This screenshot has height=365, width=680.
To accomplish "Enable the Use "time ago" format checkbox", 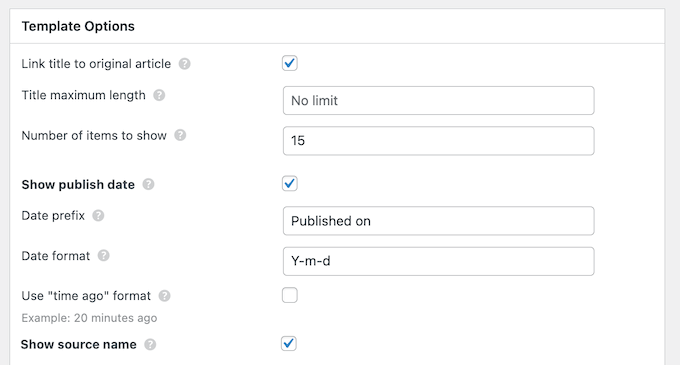I will pyautogui.click(x=290, y=295).
